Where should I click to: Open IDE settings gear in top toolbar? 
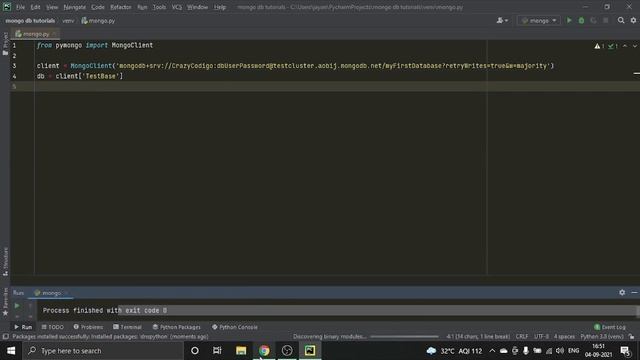(633, 20)
